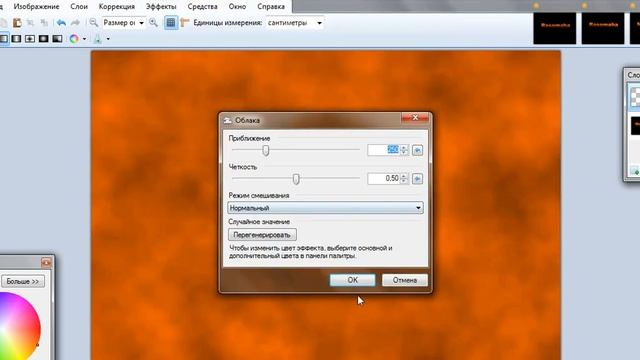This screenshot has width=640, height=360.
Task: Click the Приближение slider thumb
Action: point(266,151)
